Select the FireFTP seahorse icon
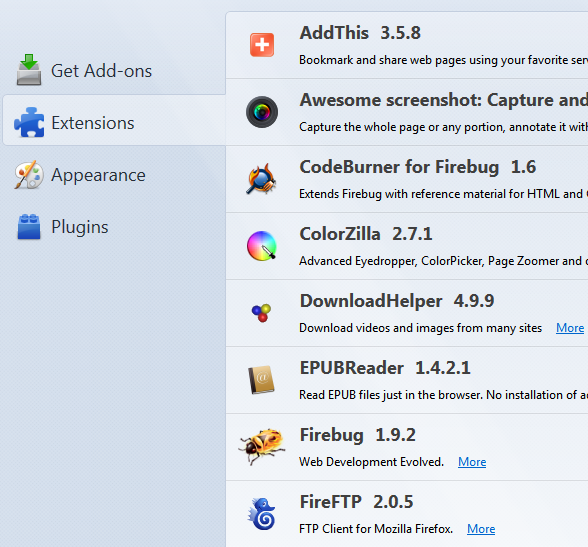Image resolution: width=588 pixels, height=547 pixels. (261, 514)
